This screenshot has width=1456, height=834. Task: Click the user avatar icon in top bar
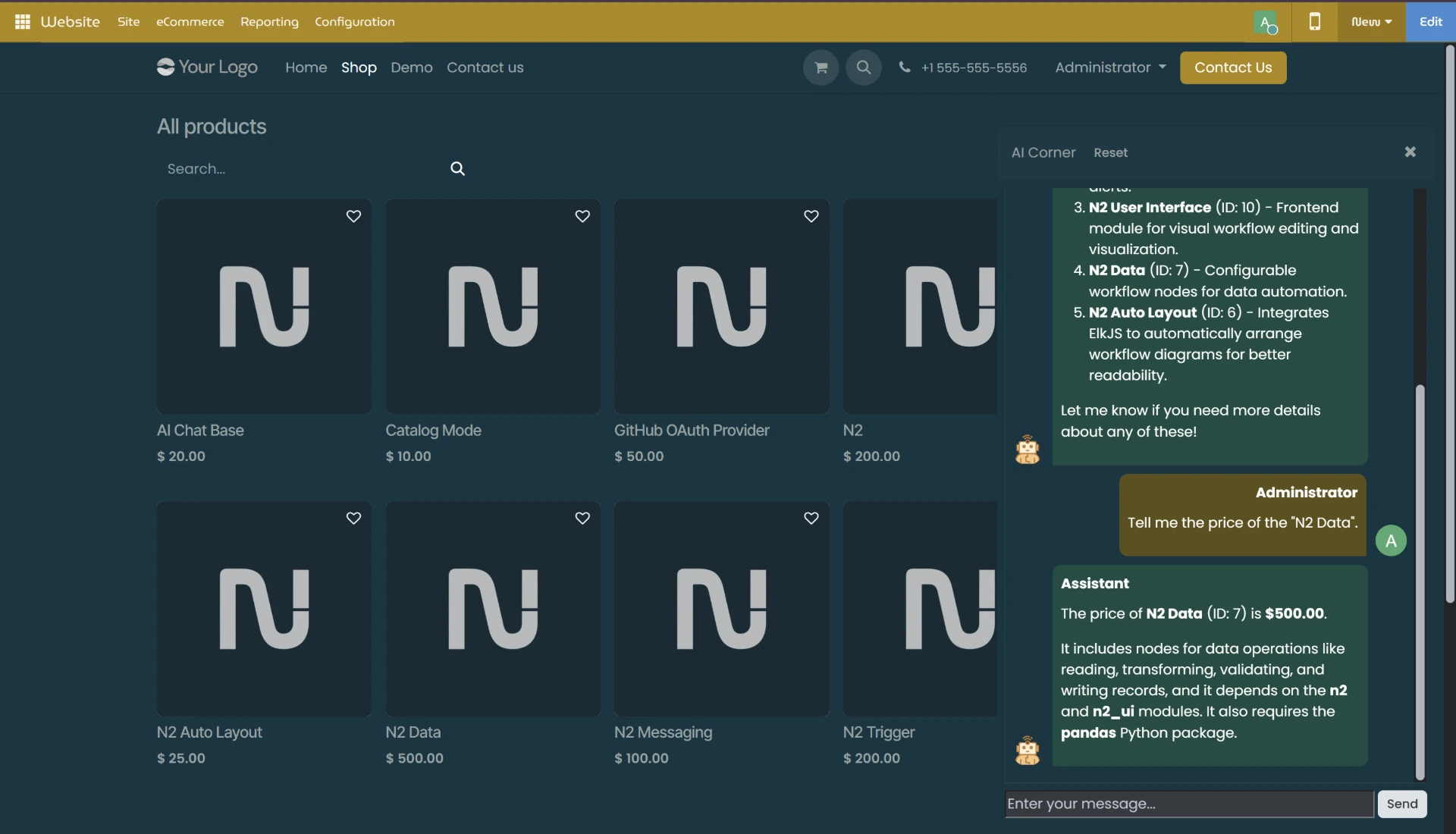pos(1265,23)
